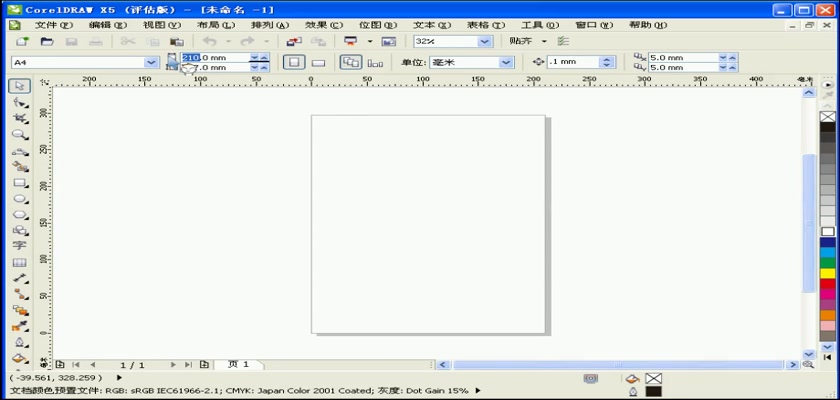
Task: Expand the color profile status arrow
Action: 478,391
